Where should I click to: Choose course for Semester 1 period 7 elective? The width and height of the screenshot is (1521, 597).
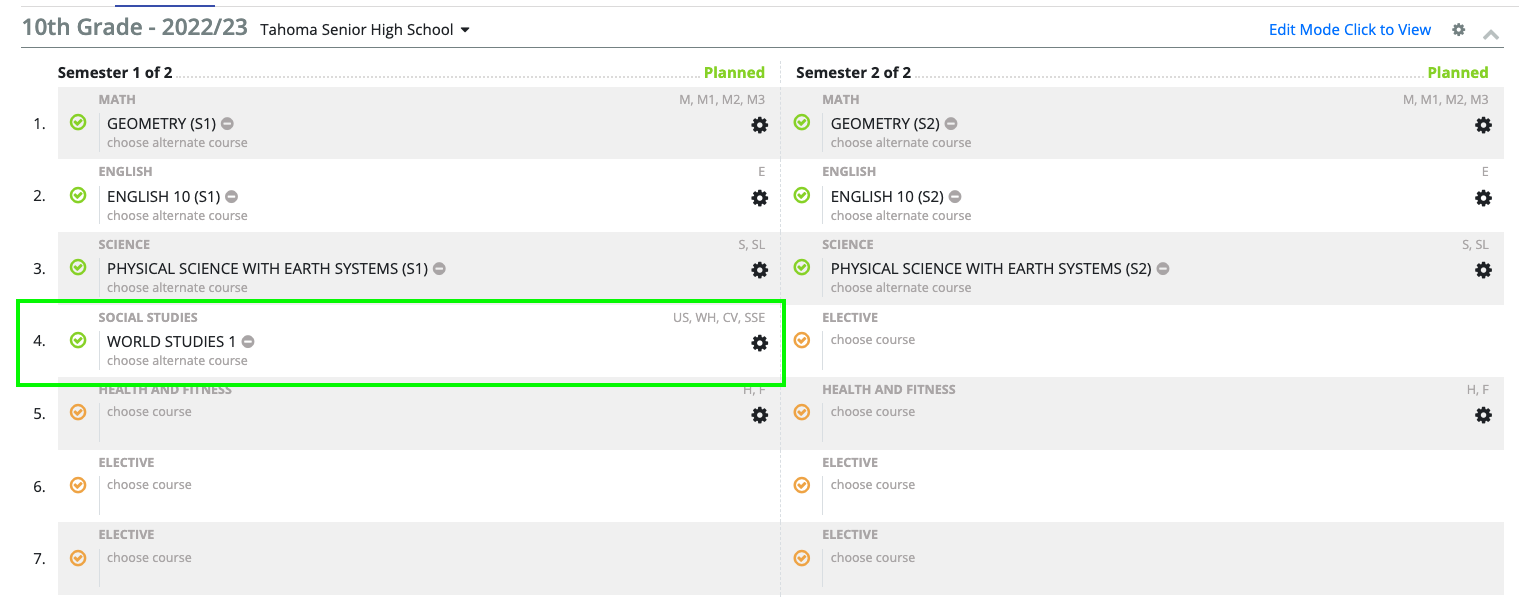pyautogui.click(x=149, y=558)
